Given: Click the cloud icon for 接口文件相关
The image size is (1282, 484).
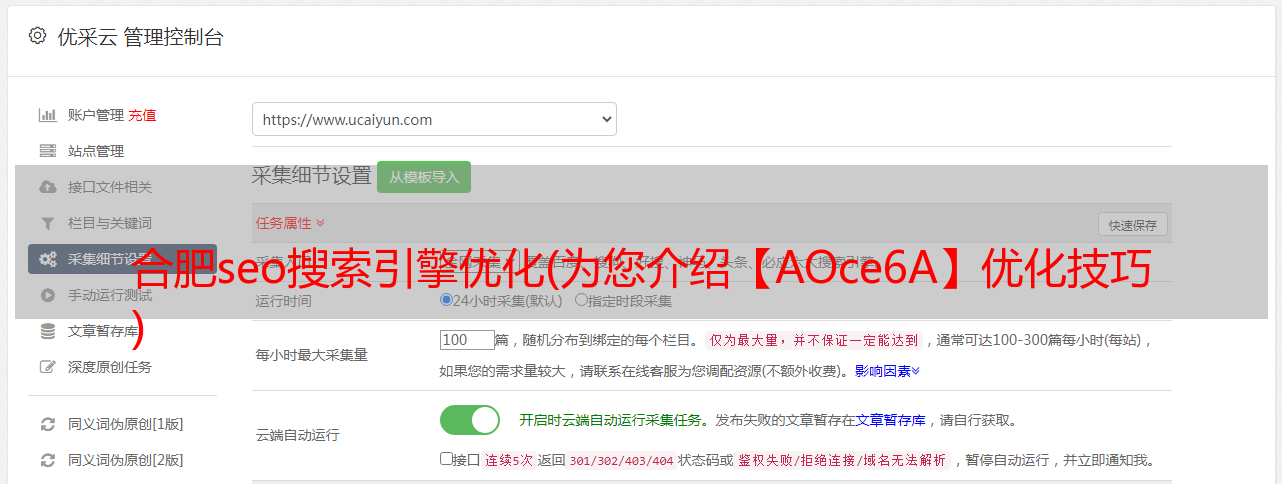Looking at the screenshot, I should [x=47, y=187].
